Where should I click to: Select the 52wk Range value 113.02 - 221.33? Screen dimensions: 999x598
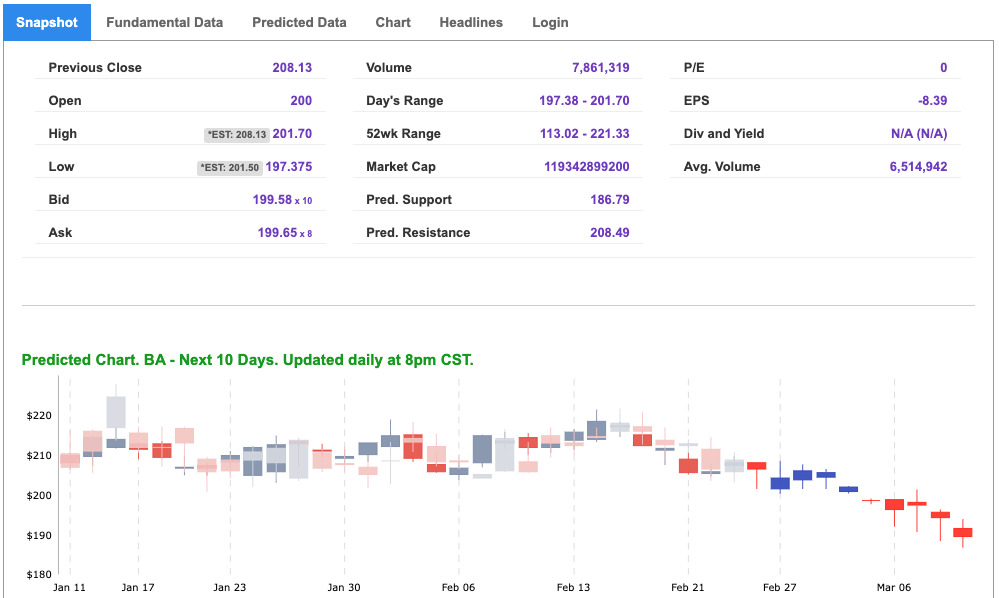coord(584,134)
